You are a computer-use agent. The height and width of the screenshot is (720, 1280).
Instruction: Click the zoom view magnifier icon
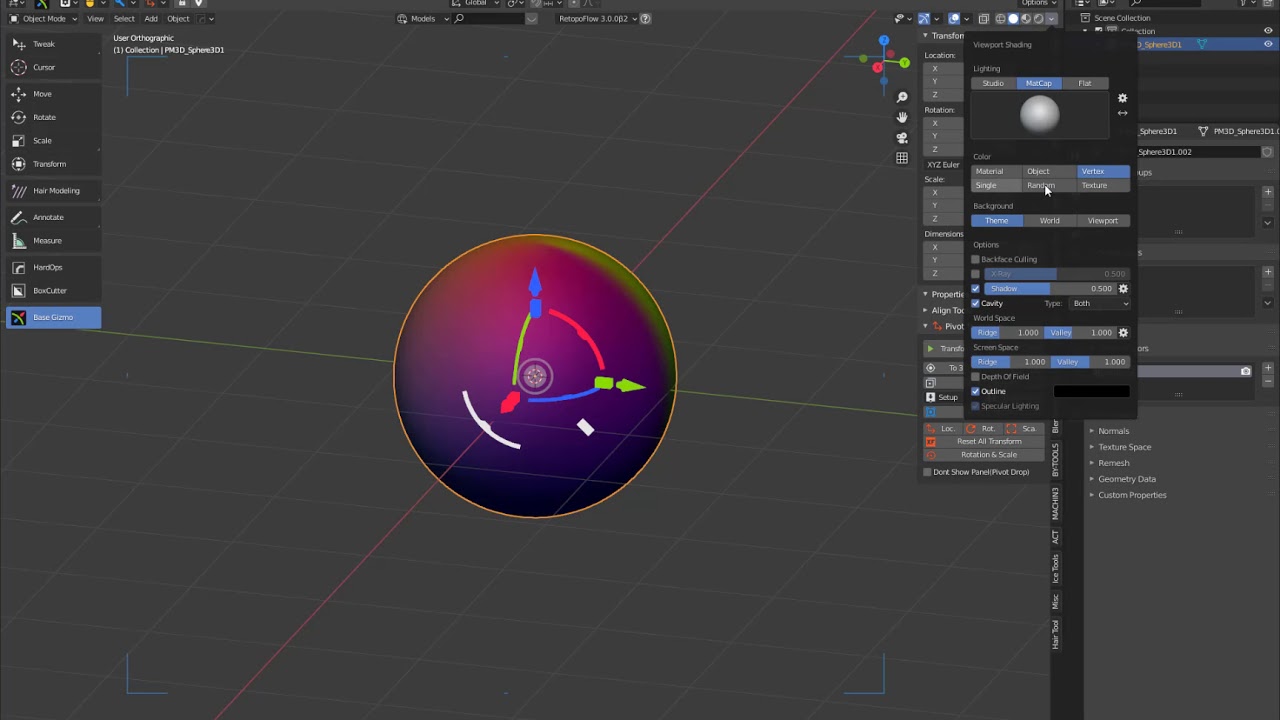click(902, 97)
